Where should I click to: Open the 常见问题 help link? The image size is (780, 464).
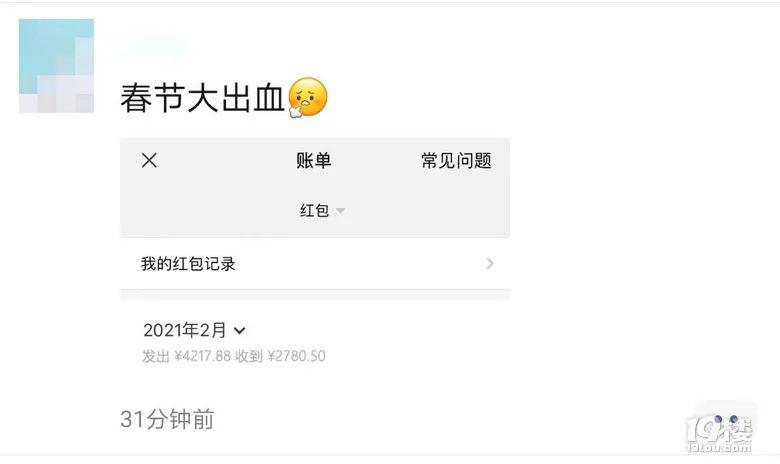point(456,161)
